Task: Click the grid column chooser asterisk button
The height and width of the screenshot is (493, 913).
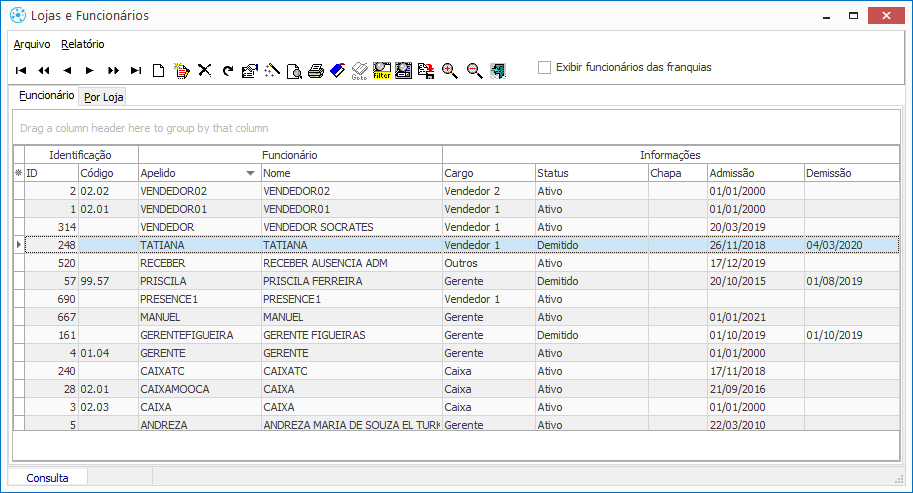Action: [18, 173]
